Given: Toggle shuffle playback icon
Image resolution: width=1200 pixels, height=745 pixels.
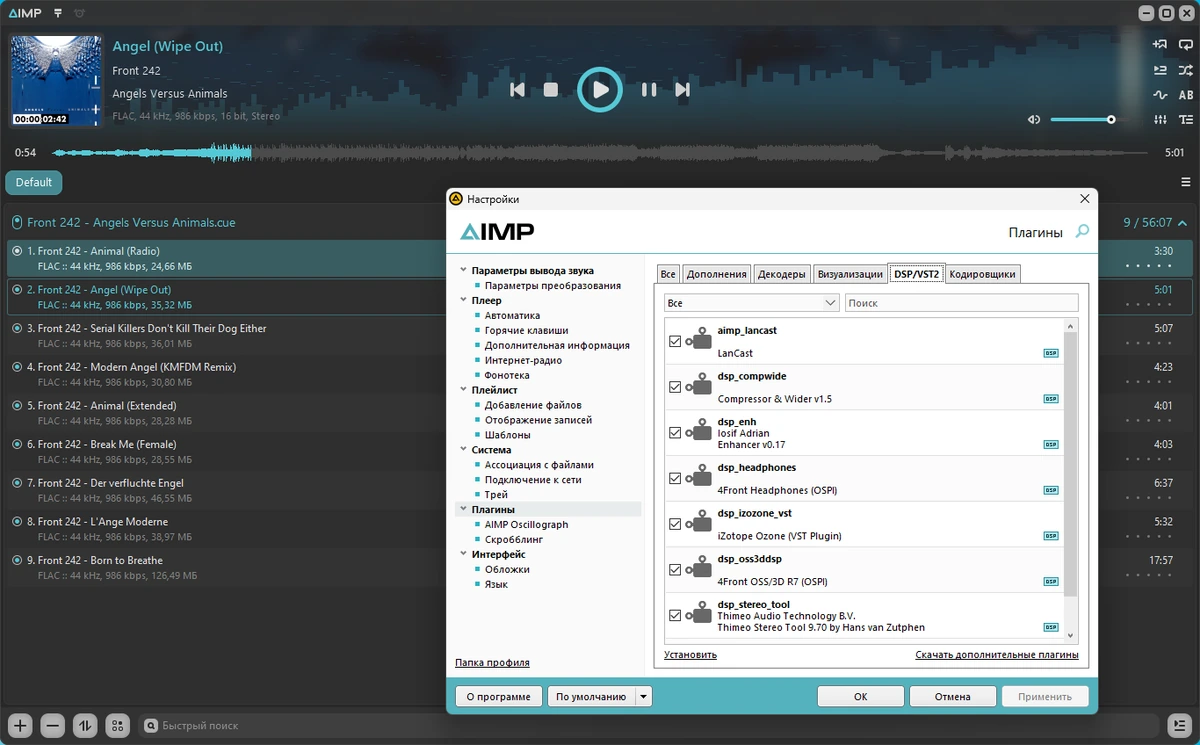Looking at the screenshot, I should tap(1186, 70).
